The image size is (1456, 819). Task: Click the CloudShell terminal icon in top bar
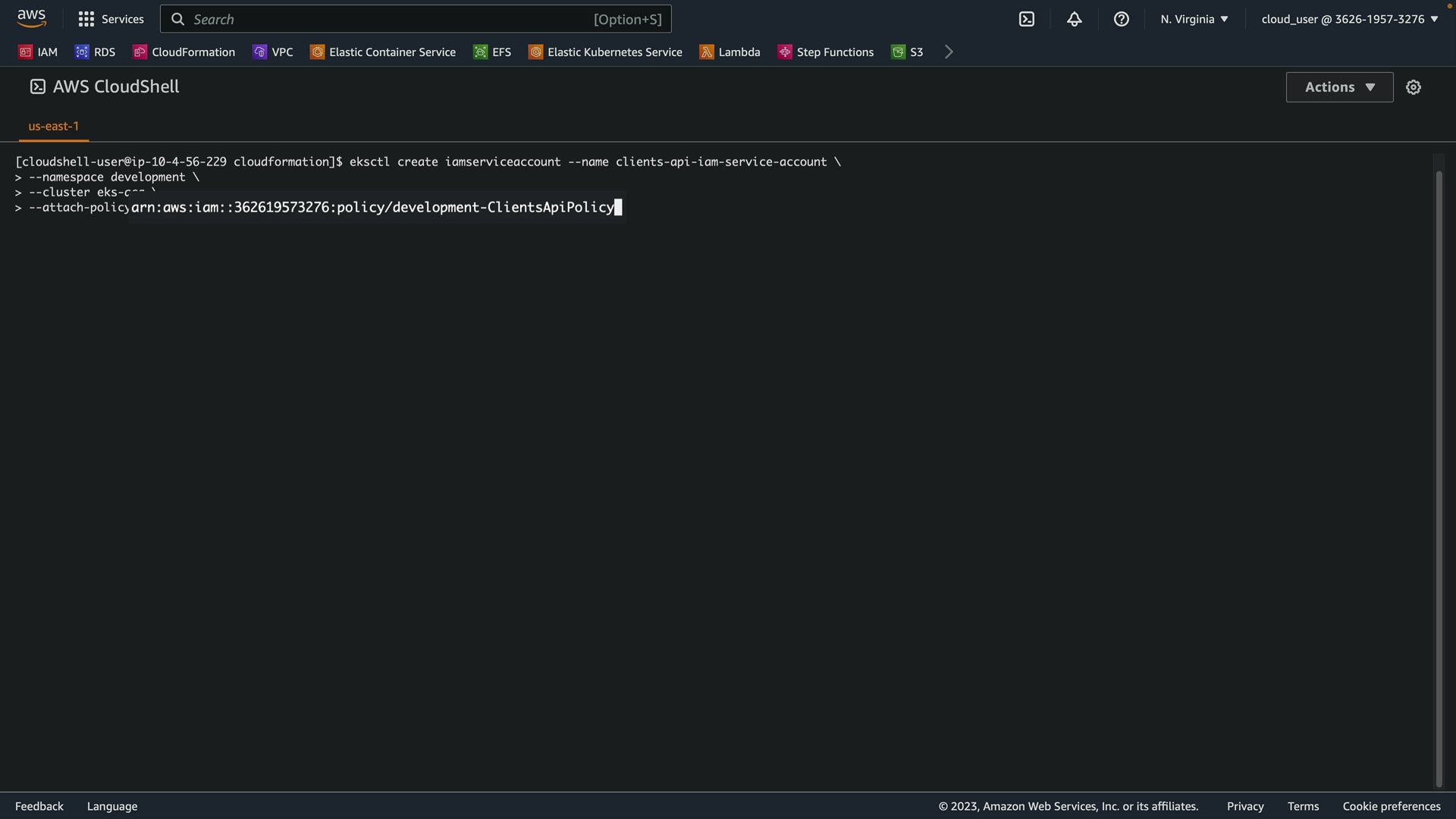[x=1026, y=19]
